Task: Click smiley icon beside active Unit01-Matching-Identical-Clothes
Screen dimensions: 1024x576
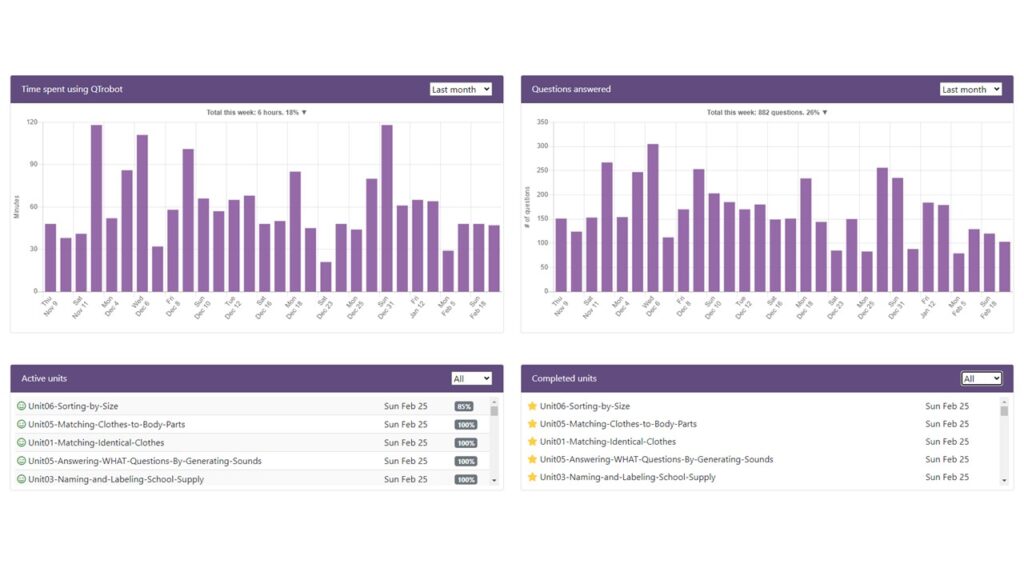Action: click(21, 442)
